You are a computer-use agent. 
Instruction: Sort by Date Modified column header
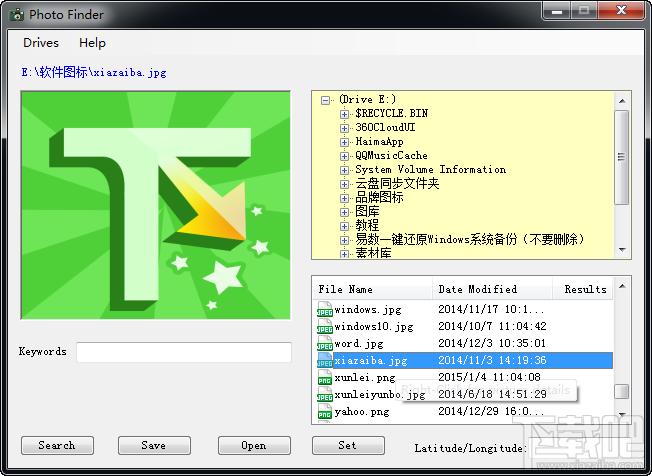point(492,289)
